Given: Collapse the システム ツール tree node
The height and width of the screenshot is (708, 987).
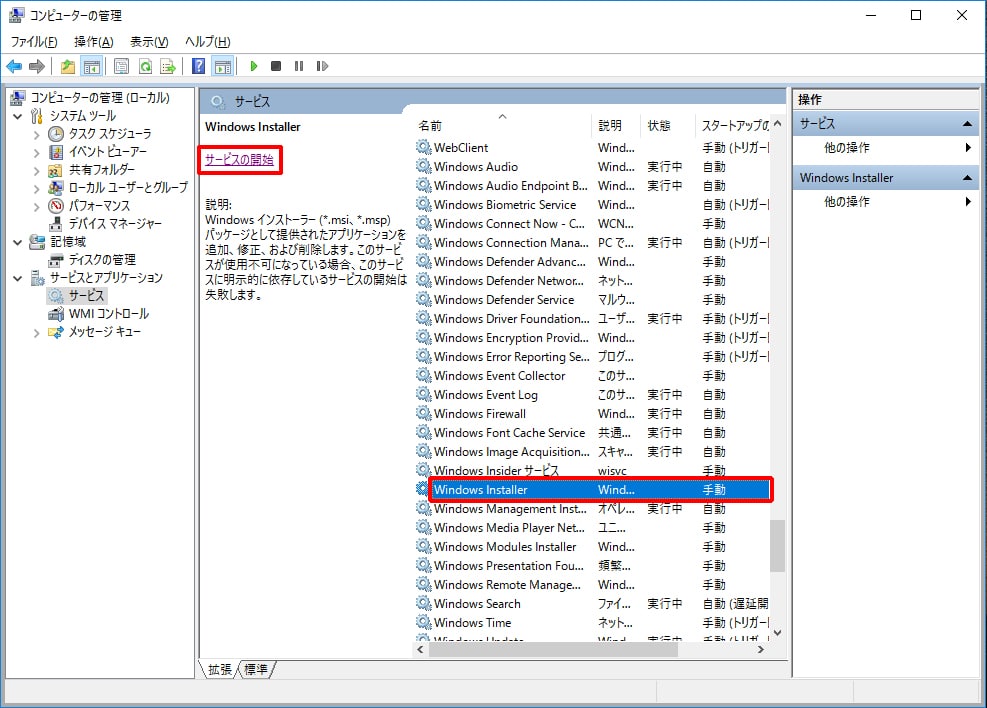Looking at the screenshot, I should [18, 116].
